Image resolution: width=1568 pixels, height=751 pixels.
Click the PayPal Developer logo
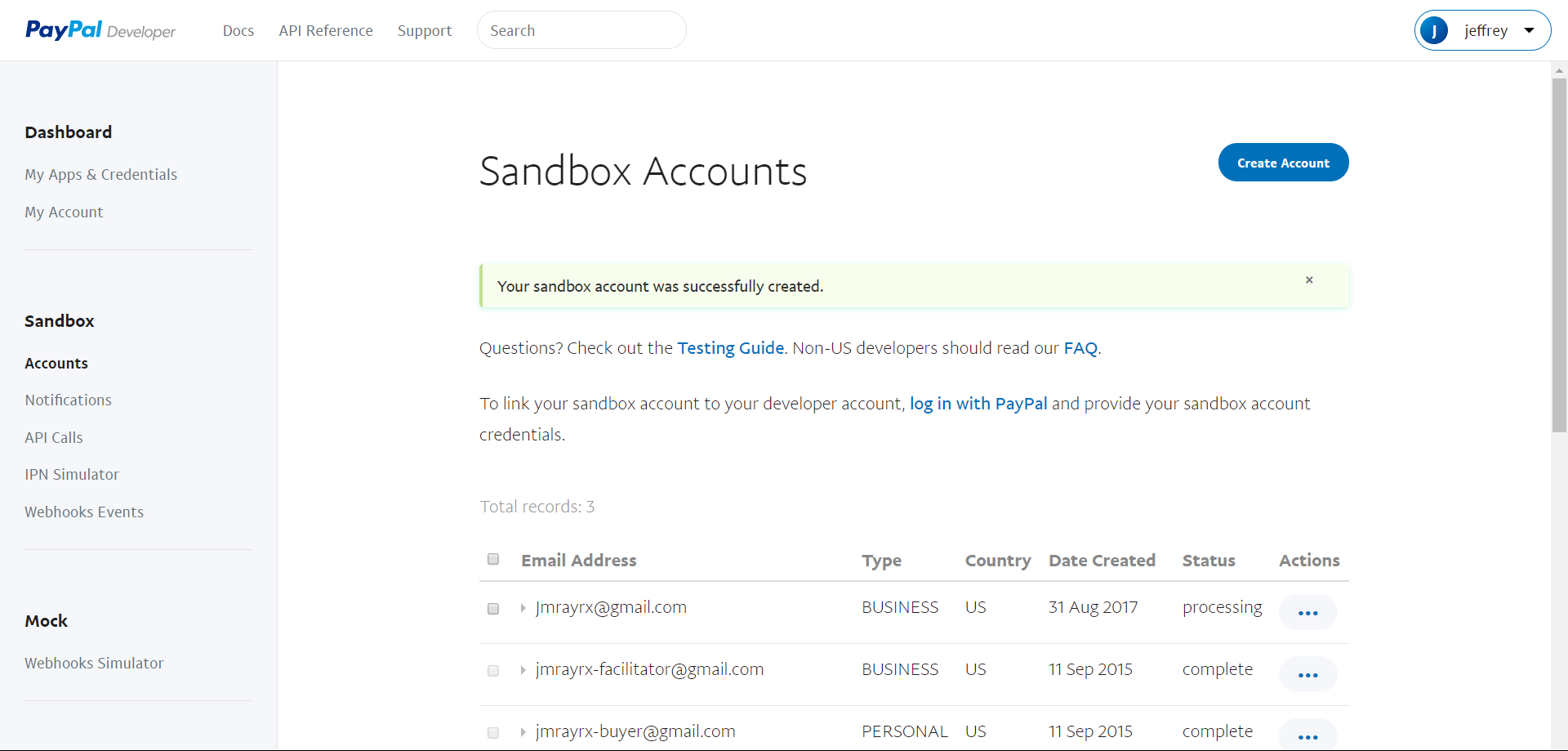[x=100, y=30]
